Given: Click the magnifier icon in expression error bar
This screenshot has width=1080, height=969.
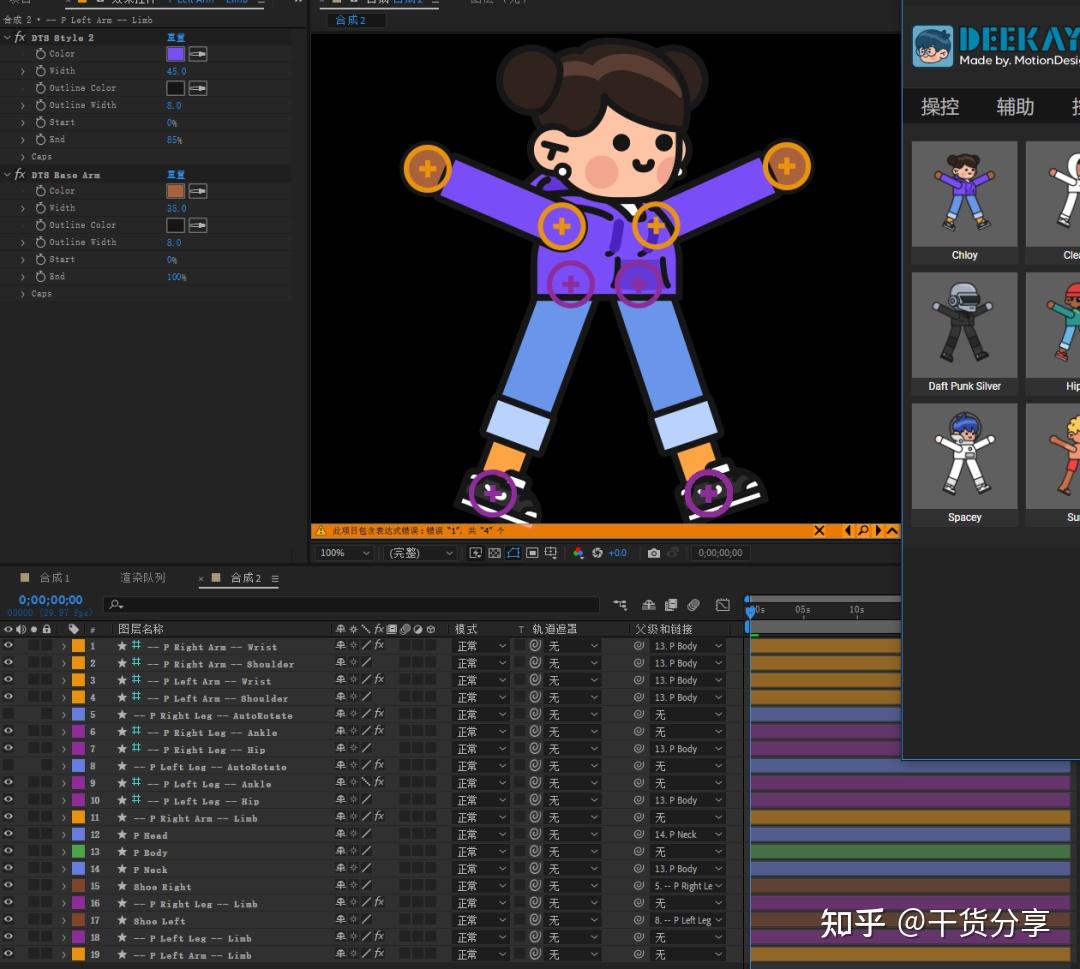Looking at the screenshot, I should click(863, 531).
